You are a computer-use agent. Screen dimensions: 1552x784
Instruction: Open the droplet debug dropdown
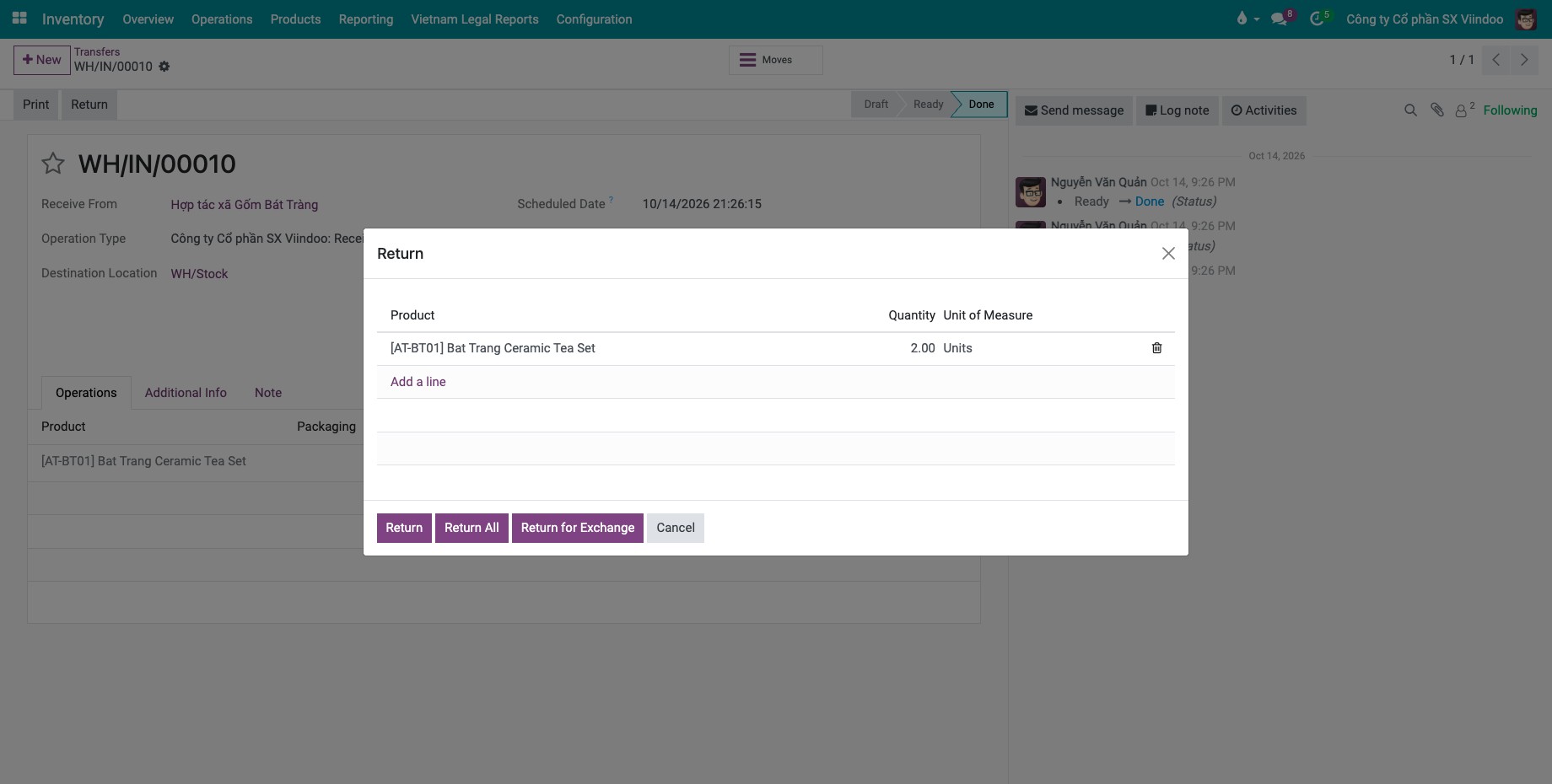pyautogui.click(x=1247, y=19)
